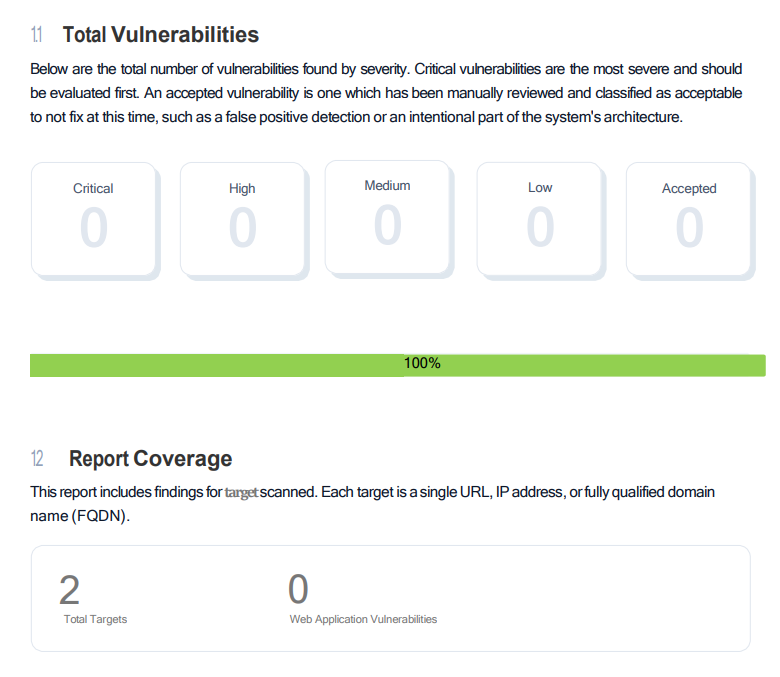Select the Medium severity label
The width and height of the screenshot is (780, 677).
pos(387,185)
